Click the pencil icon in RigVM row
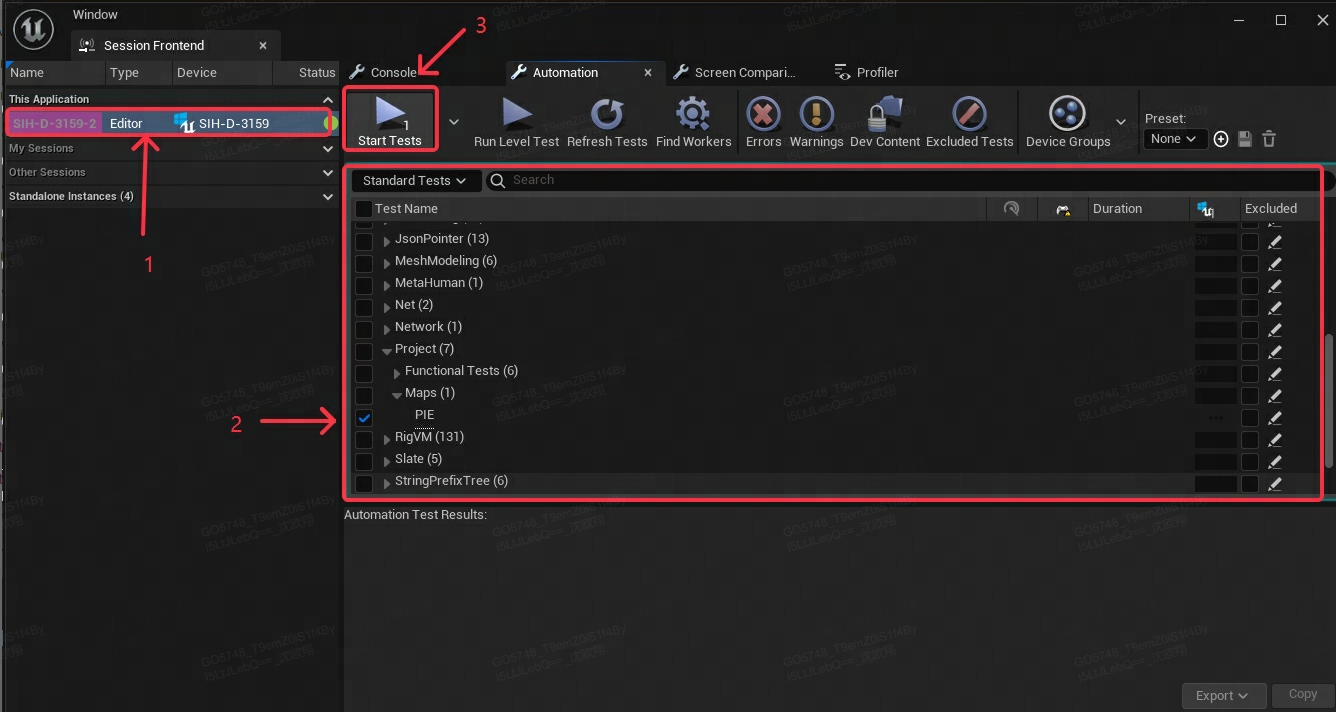The width and height of the screenshot is (1336, 712). tap(1275, 439)
